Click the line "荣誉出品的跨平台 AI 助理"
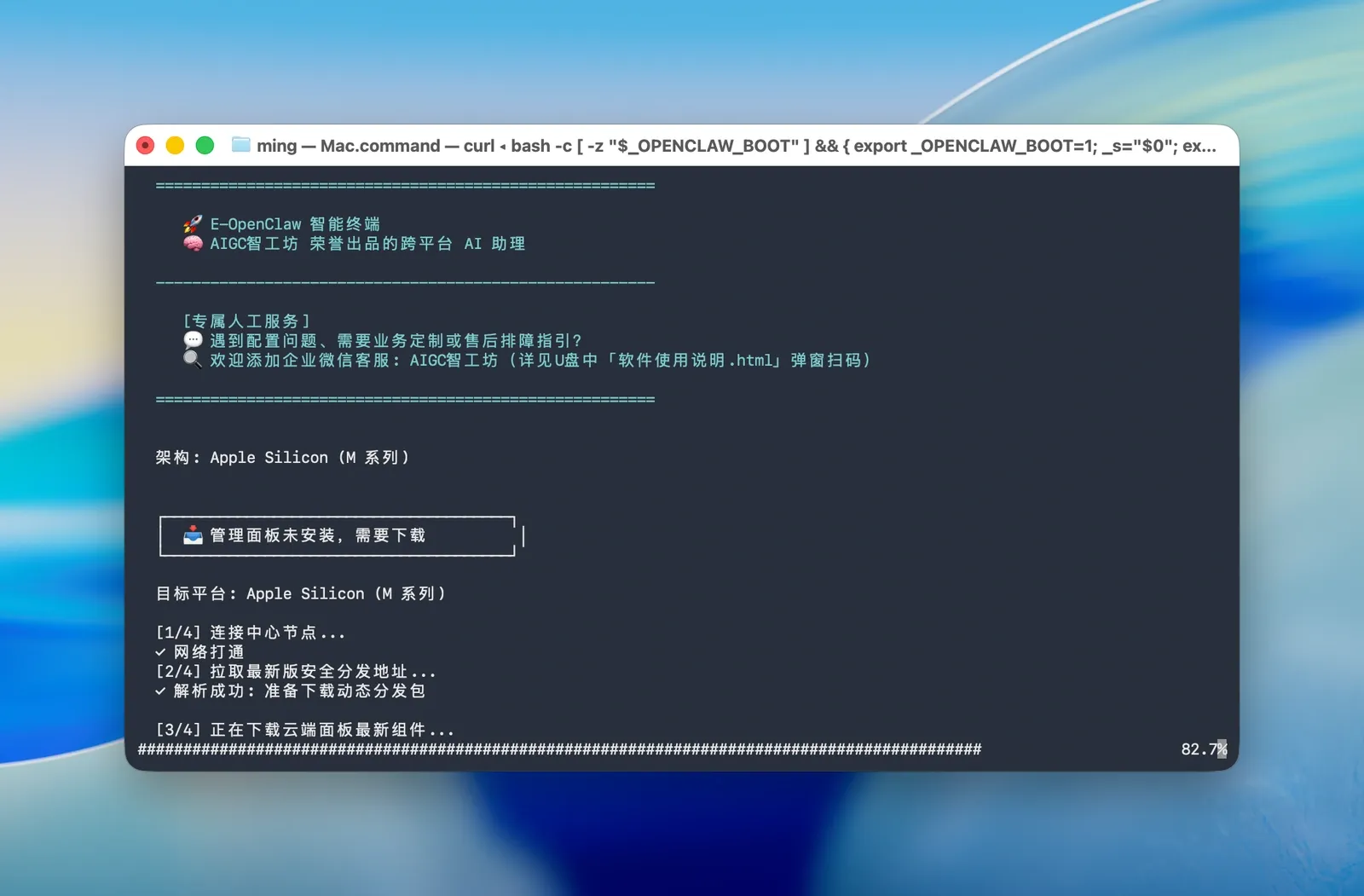Viewport: 1364px width, 896px height. (417, 244)
